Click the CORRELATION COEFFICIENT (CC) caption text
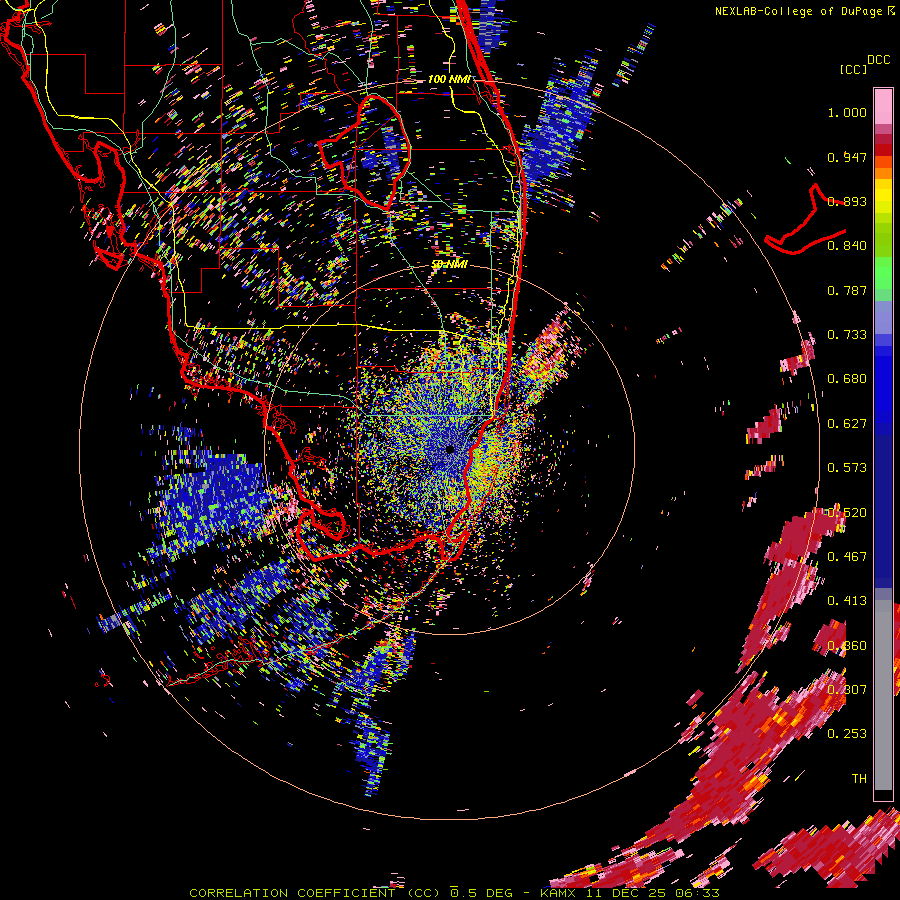Screen dimensions: 900x900 314,893
